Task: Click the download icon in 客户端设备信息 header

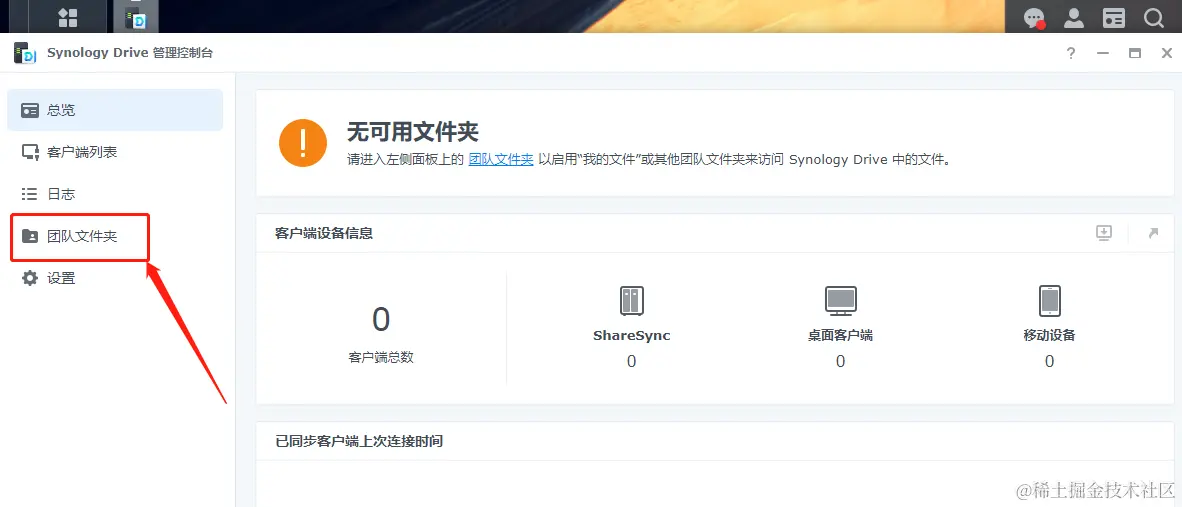Action: coord(1104,233)
